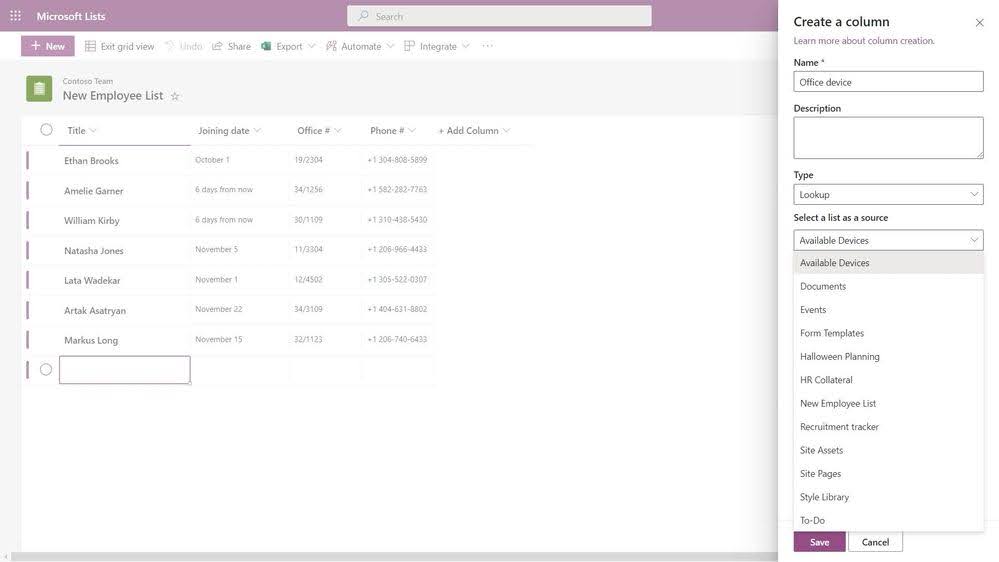Click the New item button
This screenshot has height=562, width=999.
click(x=48, y=46)
